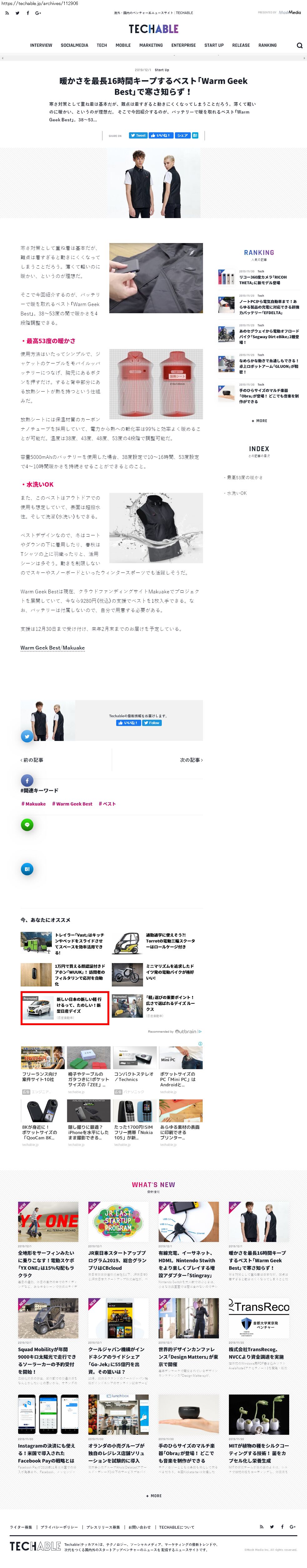The width and height of the screenshot is (307, 1568).
Task: Click the #Makuake keyword tag
Action: click(33, 803)
